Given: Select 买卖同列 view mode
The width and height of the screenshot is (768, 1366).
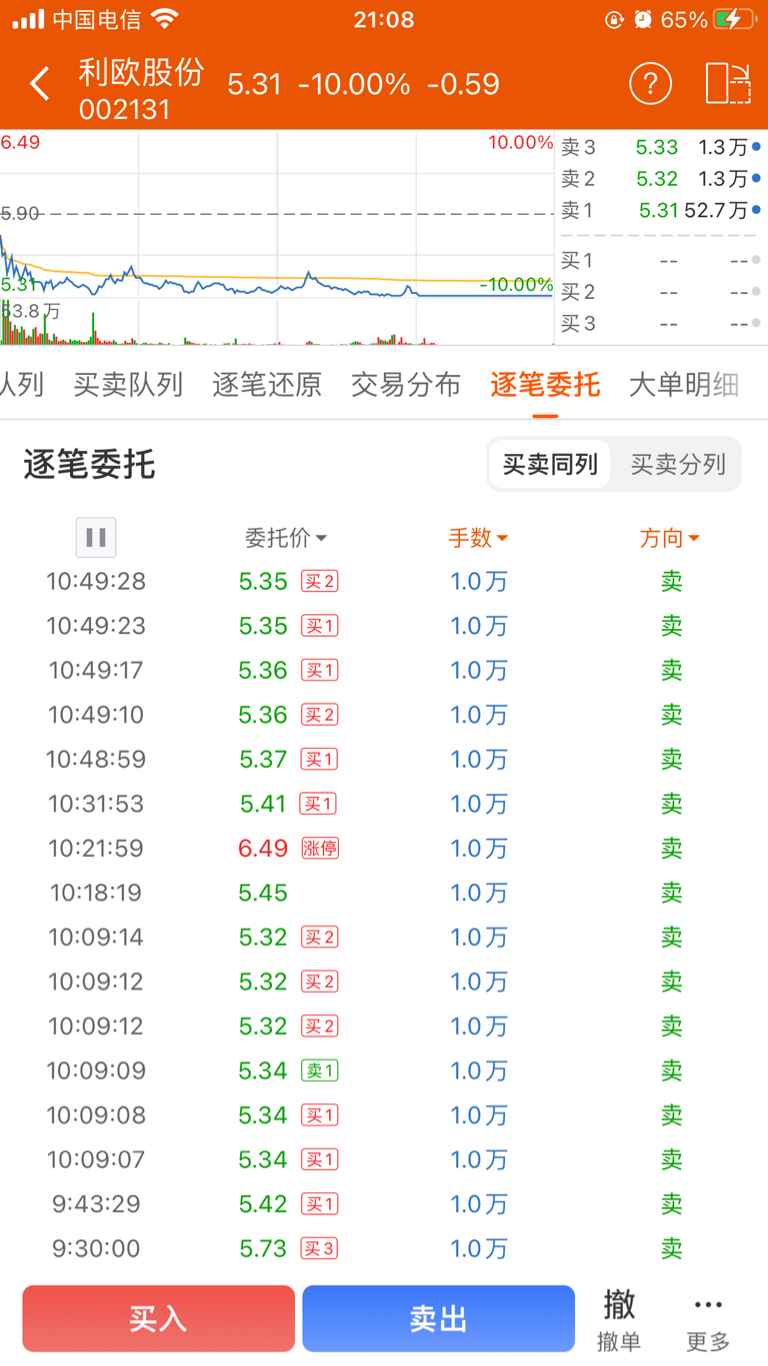Looking at the screenshot, I should coord(550,464).
